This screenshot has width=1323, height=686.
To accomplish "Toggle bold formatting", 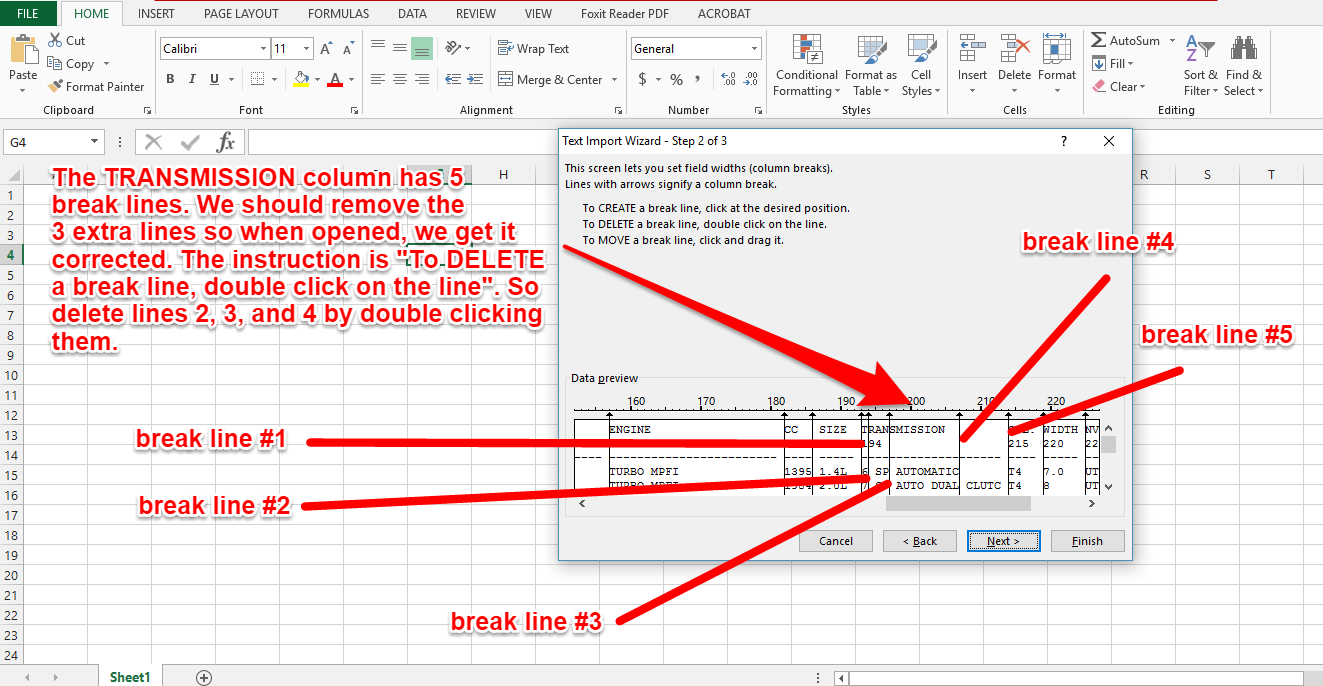I will pos(170,79).
